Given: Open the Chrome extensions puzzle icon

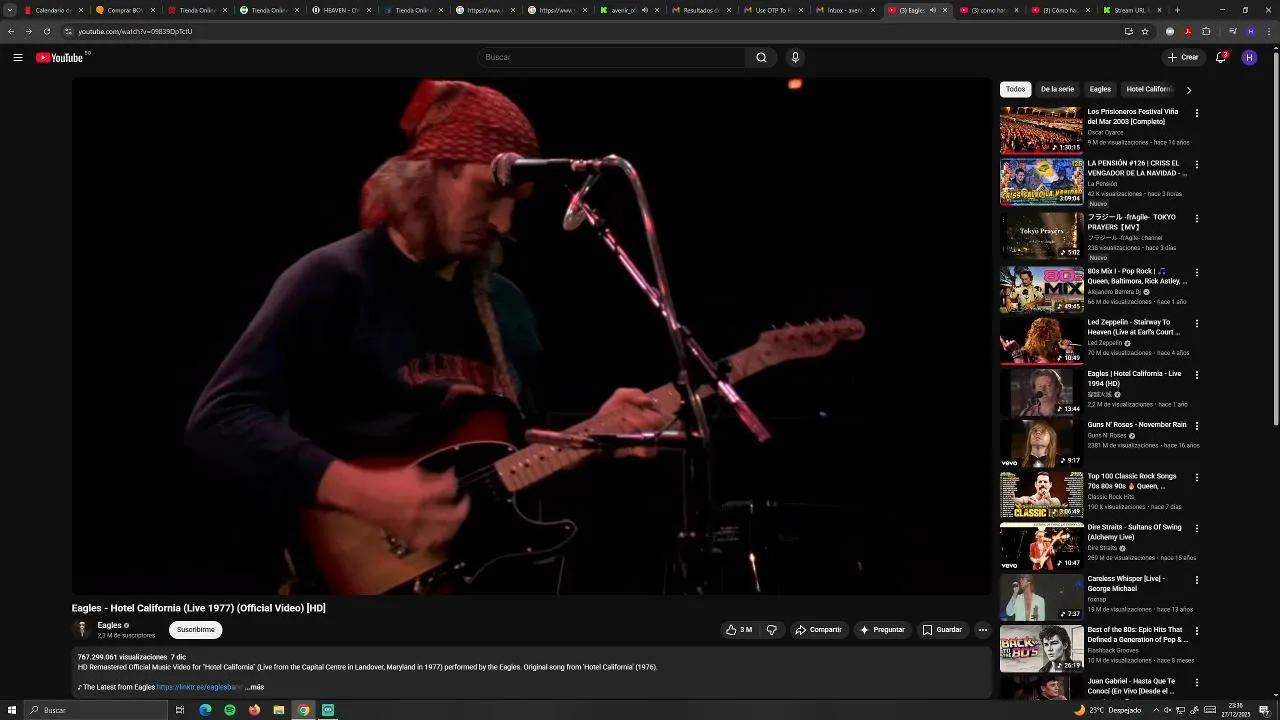Looking at the screenshot, I should tap(1206, 31).
